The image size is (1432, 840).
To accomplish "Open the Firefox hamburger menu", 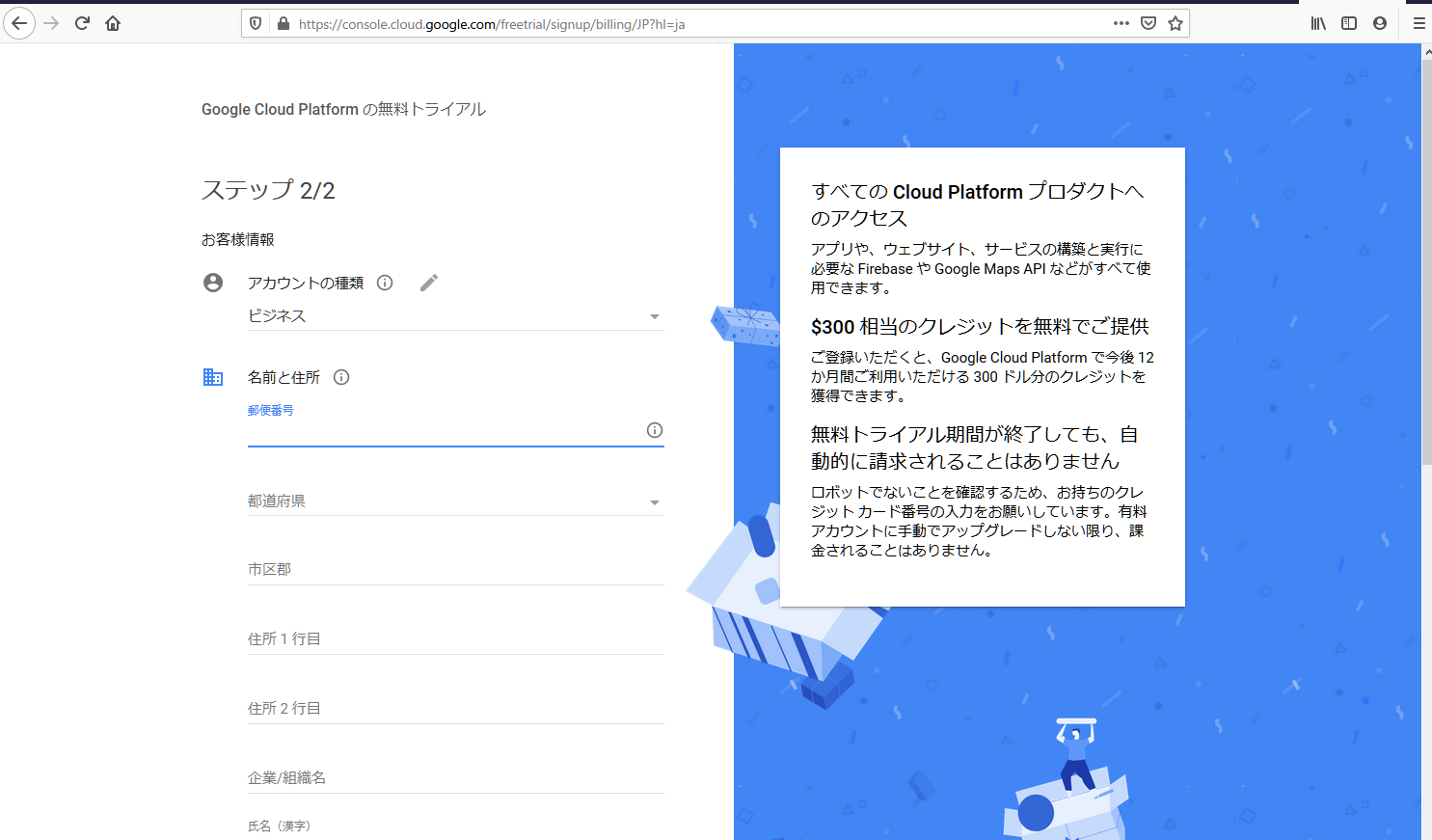I will click(1418, 23).
